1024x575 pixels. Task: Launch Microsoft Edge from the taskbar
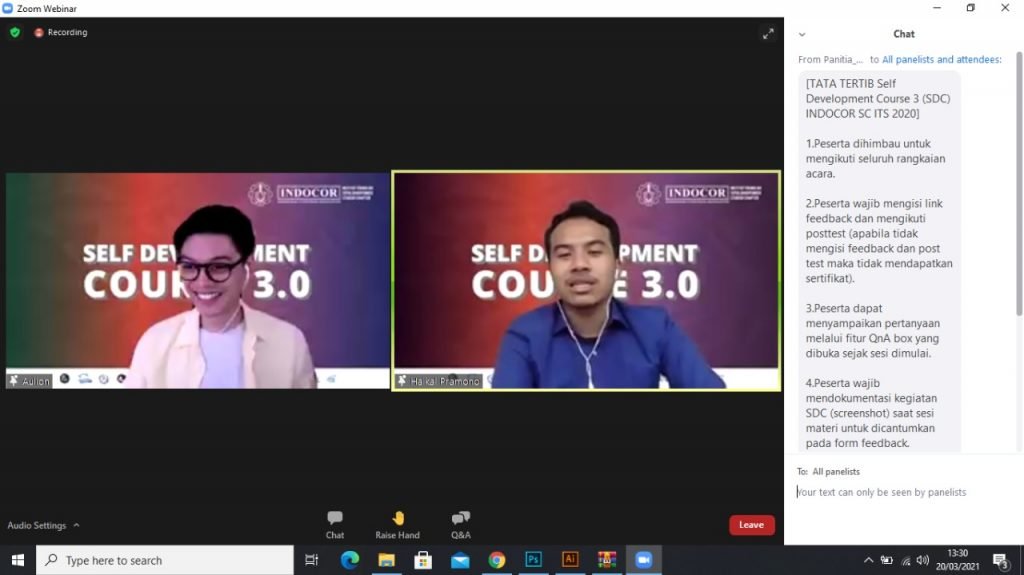coord(349,560)
